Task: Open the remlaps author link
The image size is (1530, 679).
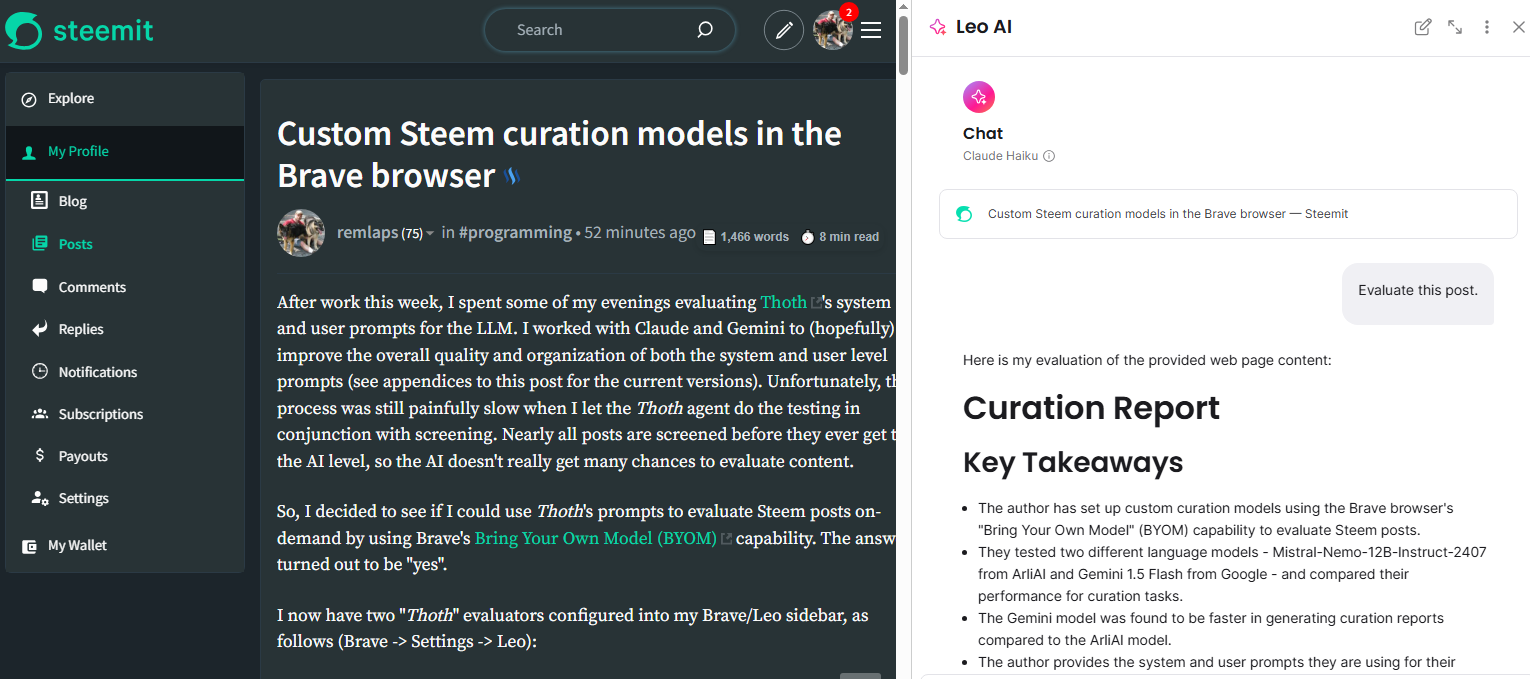Action: tap(367, 233)
